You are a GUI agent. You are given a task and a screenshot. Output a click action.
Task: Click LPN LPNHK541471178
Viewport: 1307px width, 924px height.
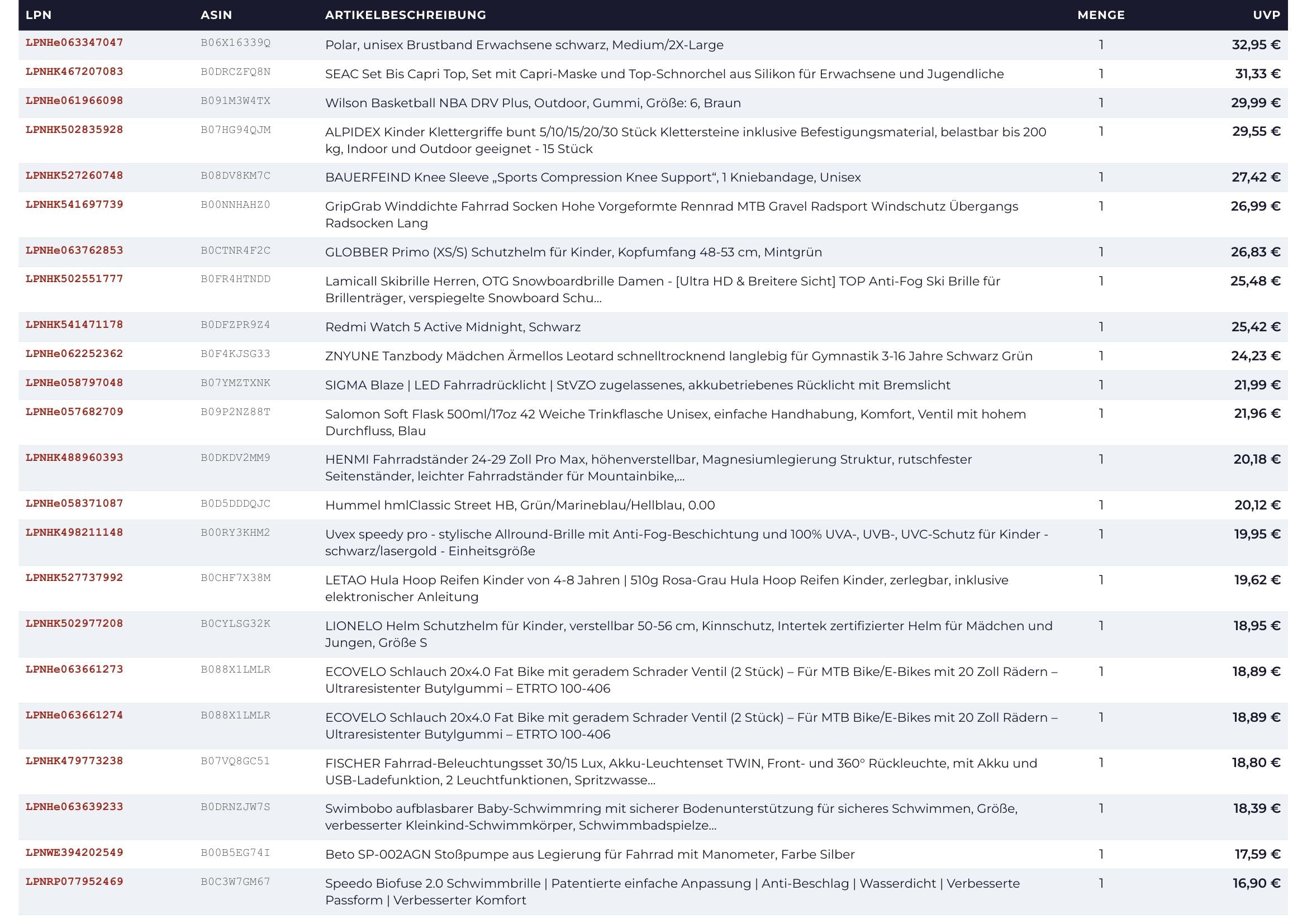[x=74, y=325]
